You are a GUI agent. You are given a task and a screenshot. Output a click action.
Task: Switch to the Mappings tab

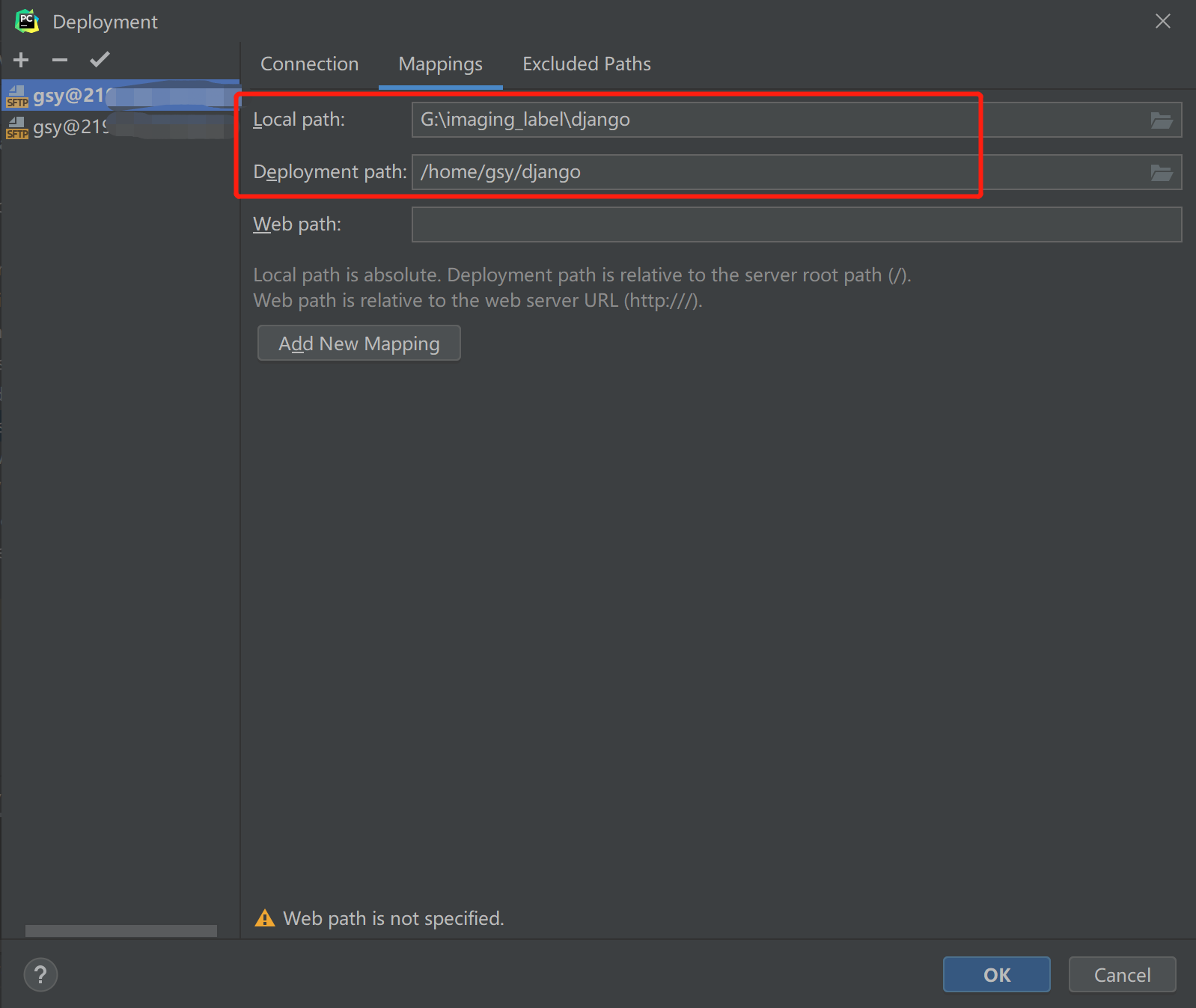(x=440, y=64)
